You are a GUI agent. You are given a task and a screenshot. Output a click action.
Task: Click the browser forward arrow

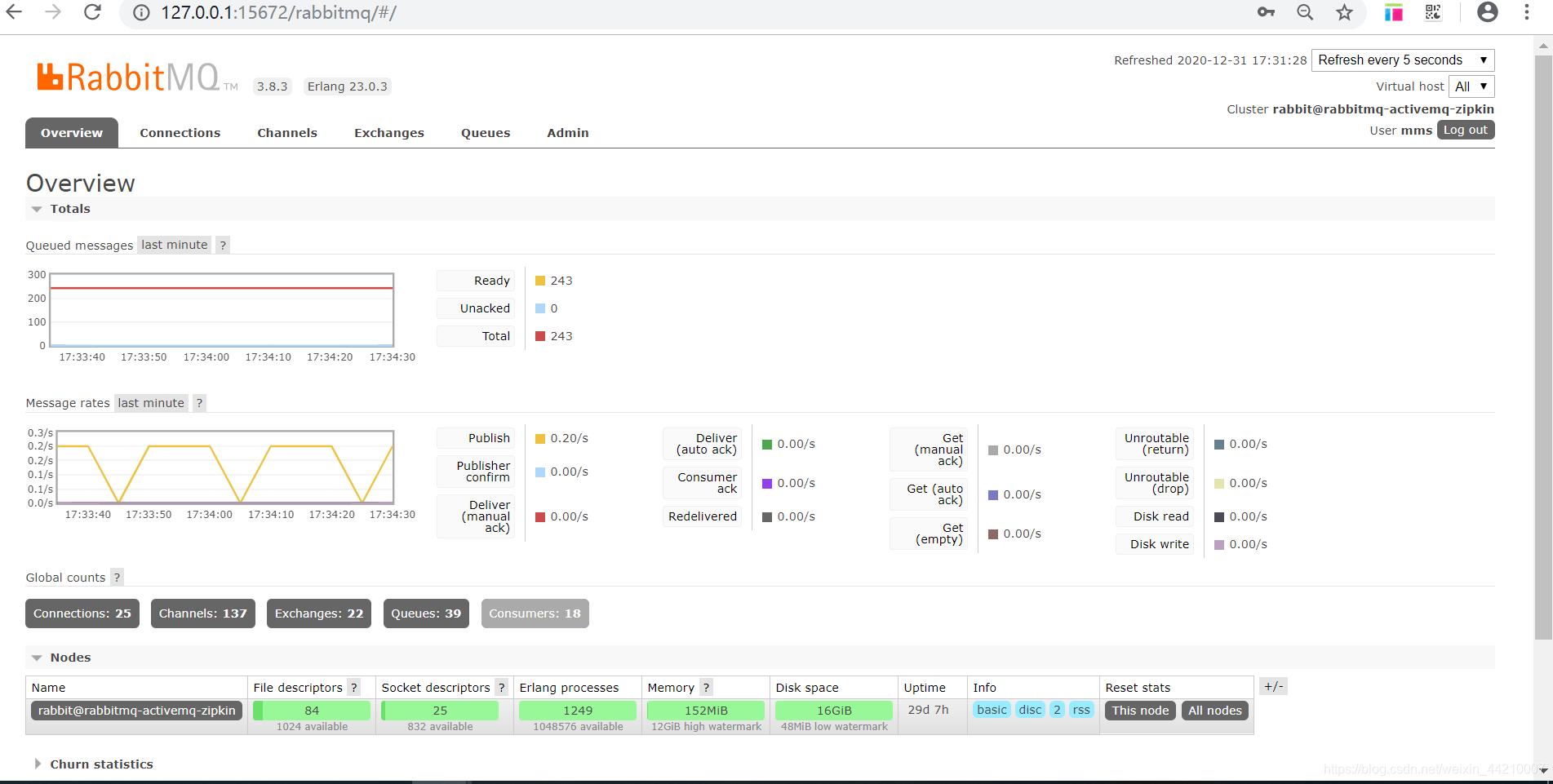point(53,12)
